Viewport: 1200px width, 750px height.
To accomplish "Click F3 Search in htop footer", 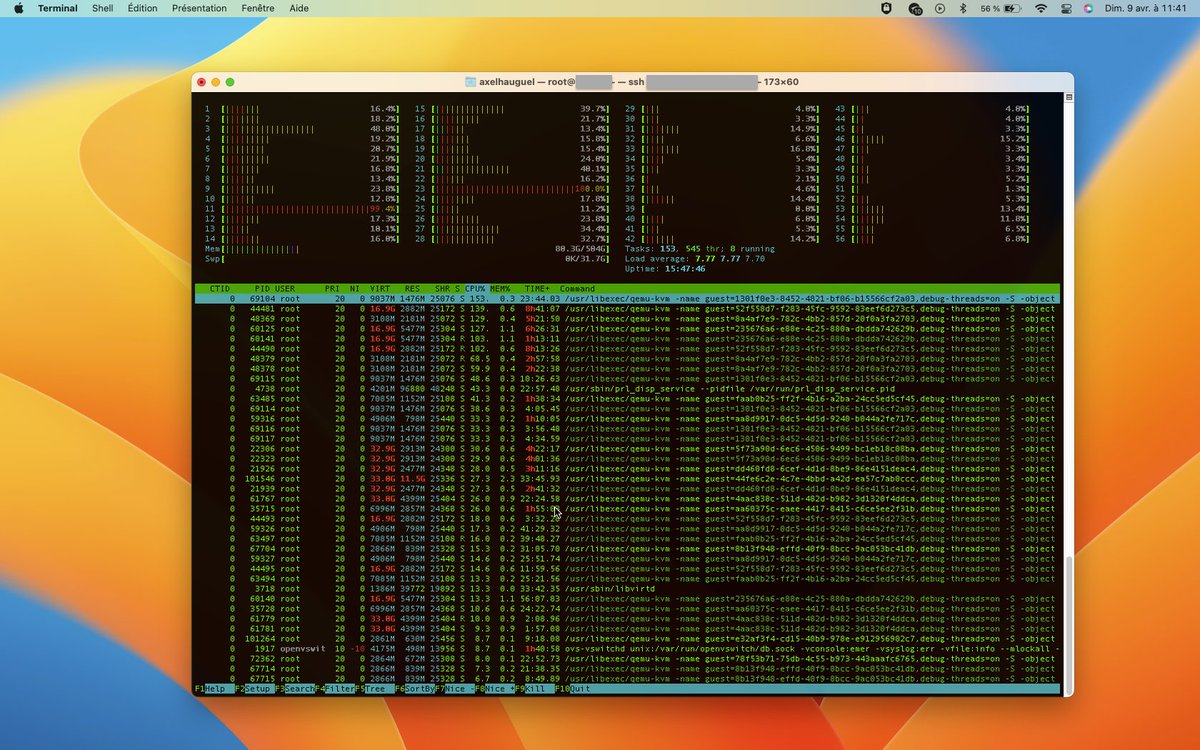I will pyautogui.click(x=294, y=688).
